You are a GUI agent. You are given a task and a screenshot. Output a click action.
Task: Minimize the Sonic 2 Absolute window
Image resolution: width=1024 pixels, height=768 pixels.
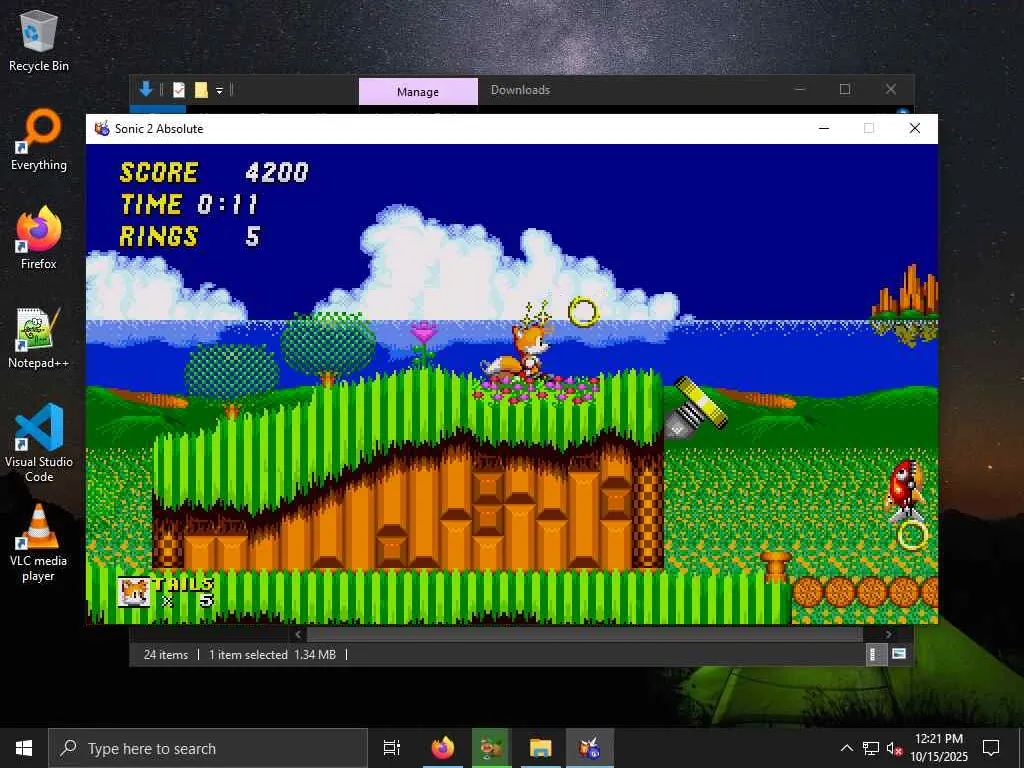(x=824, y=129)
